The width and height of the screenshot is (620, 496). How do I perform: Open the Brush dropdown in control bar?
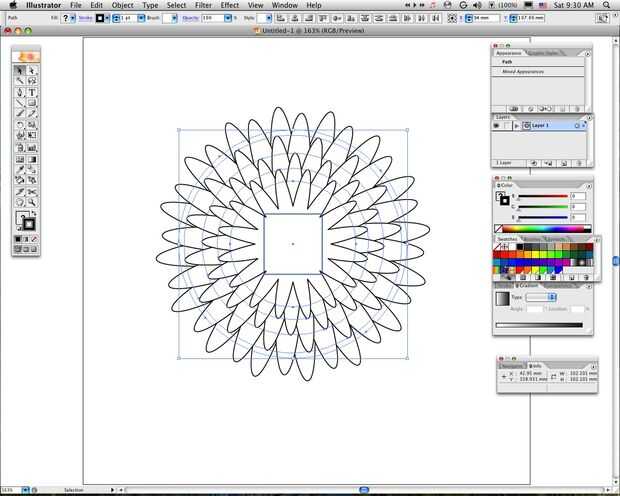[x=174, y=18]
